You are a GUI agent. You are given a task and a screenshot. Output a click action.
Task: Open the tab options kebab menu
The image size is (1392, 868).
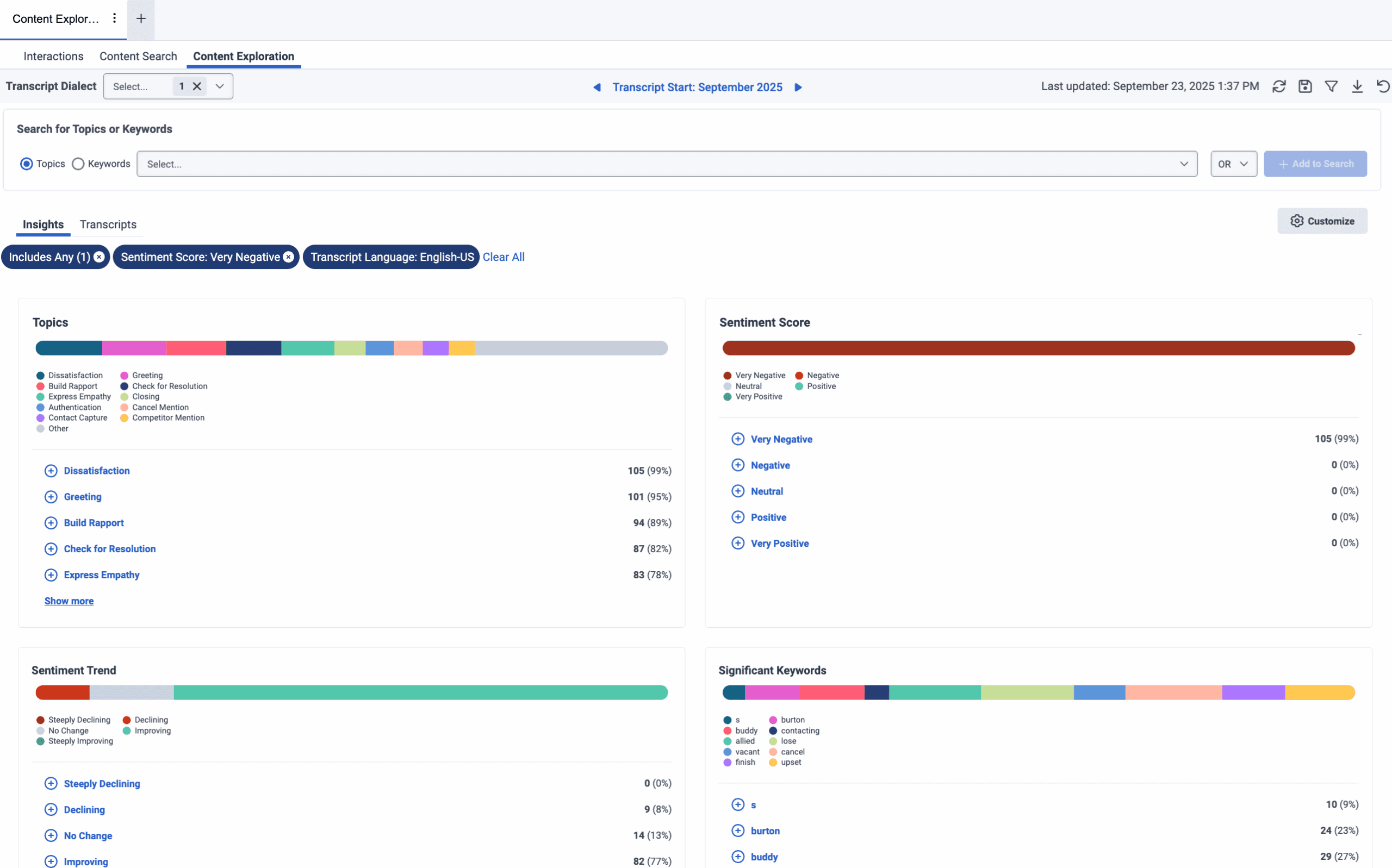click(x=114, y=19)
